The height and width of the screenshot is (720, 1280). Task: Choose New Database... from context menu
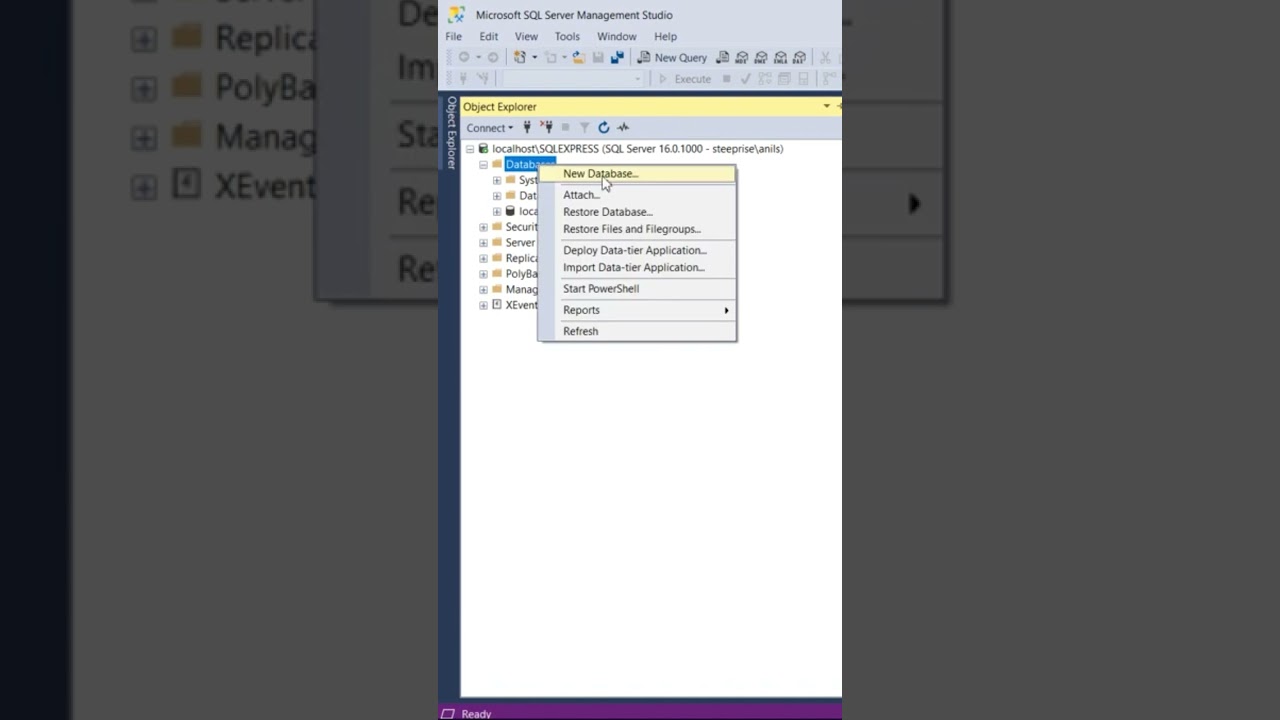(x=637, y=174)
